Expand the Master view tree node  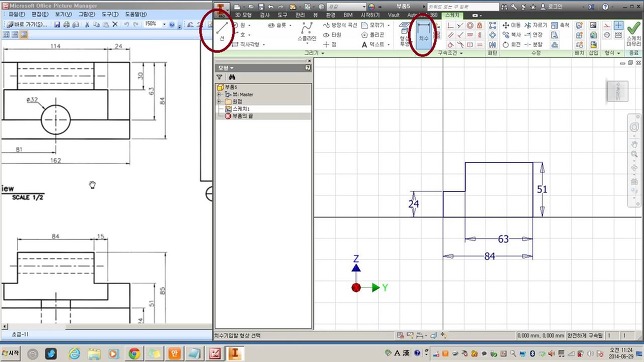click(220, 95)
